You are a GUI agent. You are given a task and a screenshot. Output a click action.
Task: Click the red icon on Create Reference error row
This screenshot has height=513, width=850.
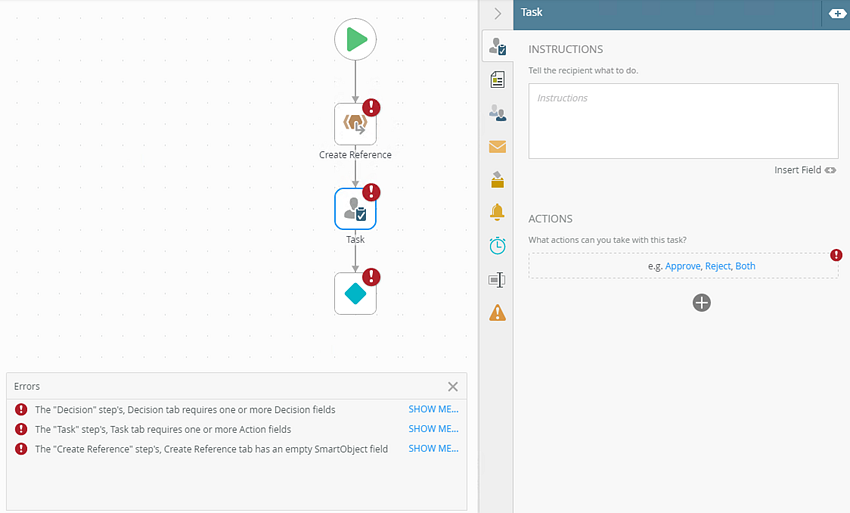[21, 448]
